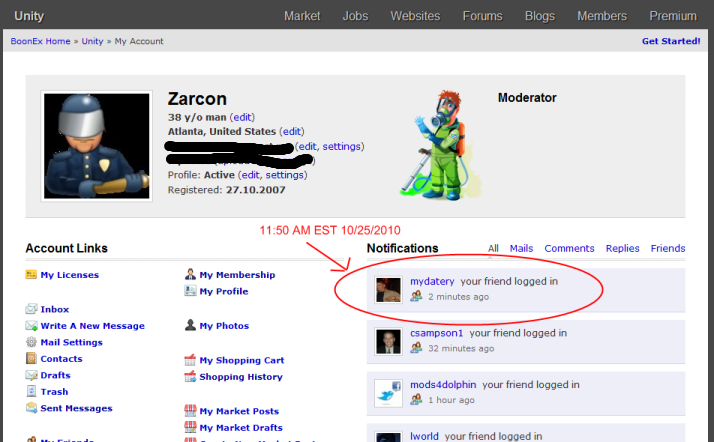Click the Get Started! link
Image resolution: width=714 pixels, height=442 pixels.
click(x=671, y=41)
